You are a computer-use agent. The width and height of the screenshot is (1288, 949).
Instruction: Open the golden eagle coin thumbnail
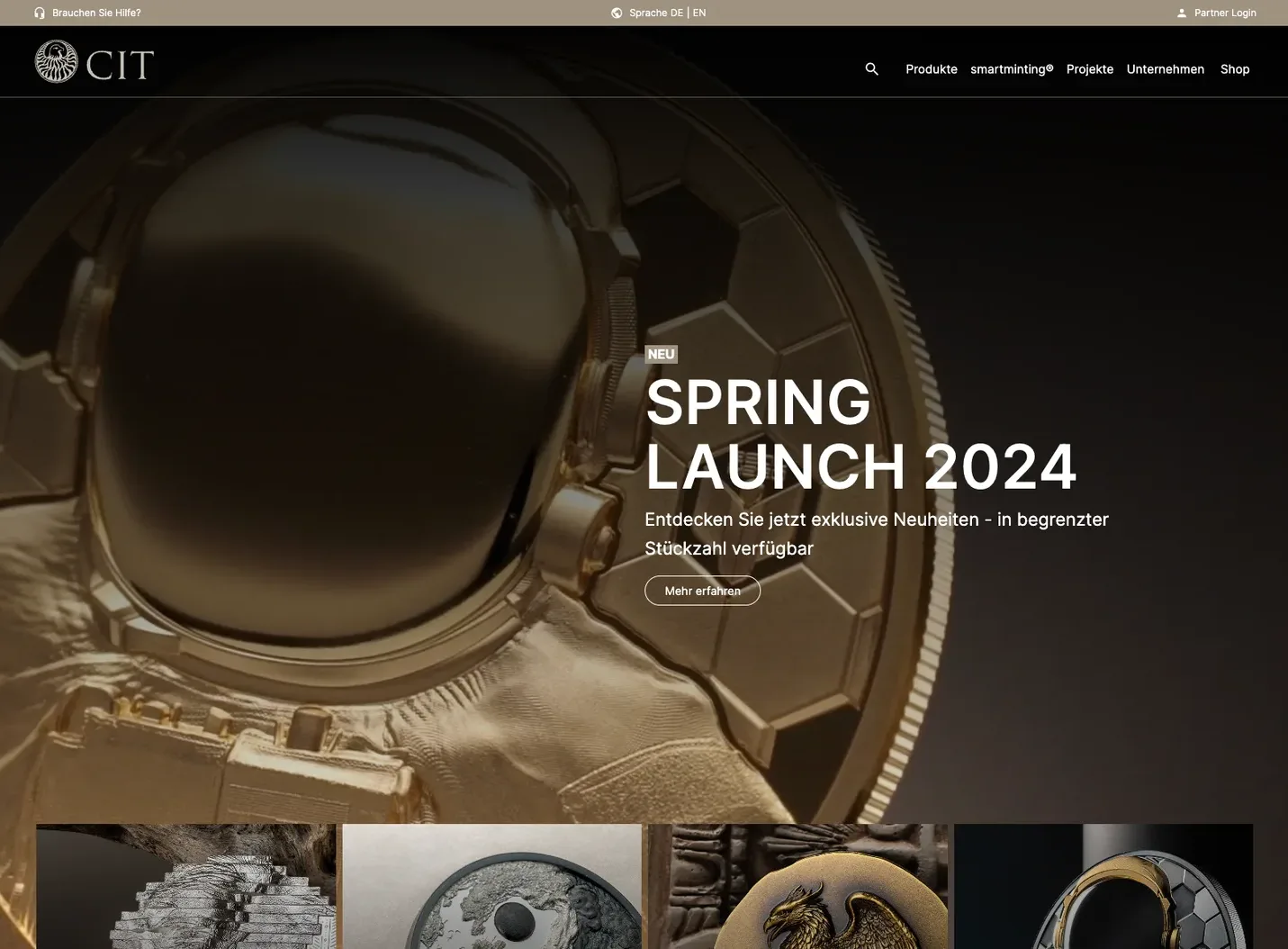click(x=797, y=886)
